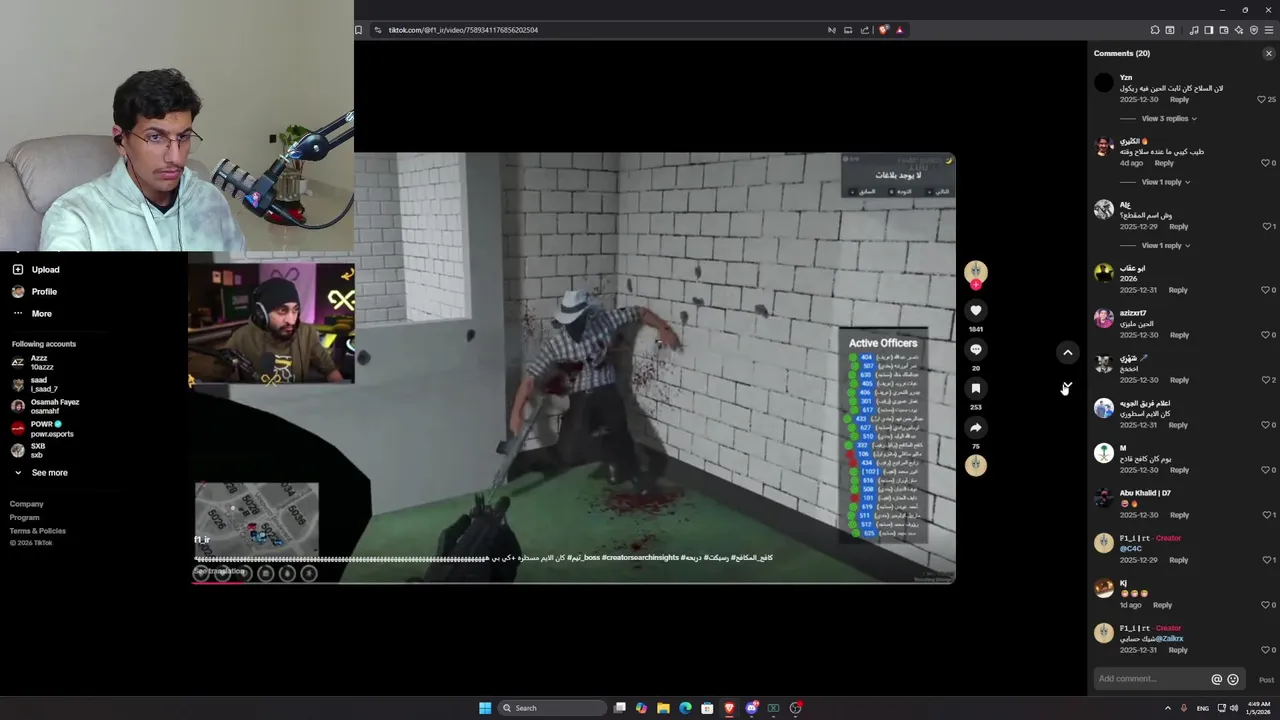Close the Comments panel
The width and height of the screenshot is (1280, 720).
pyautogui.click(x=1269, y=54)
